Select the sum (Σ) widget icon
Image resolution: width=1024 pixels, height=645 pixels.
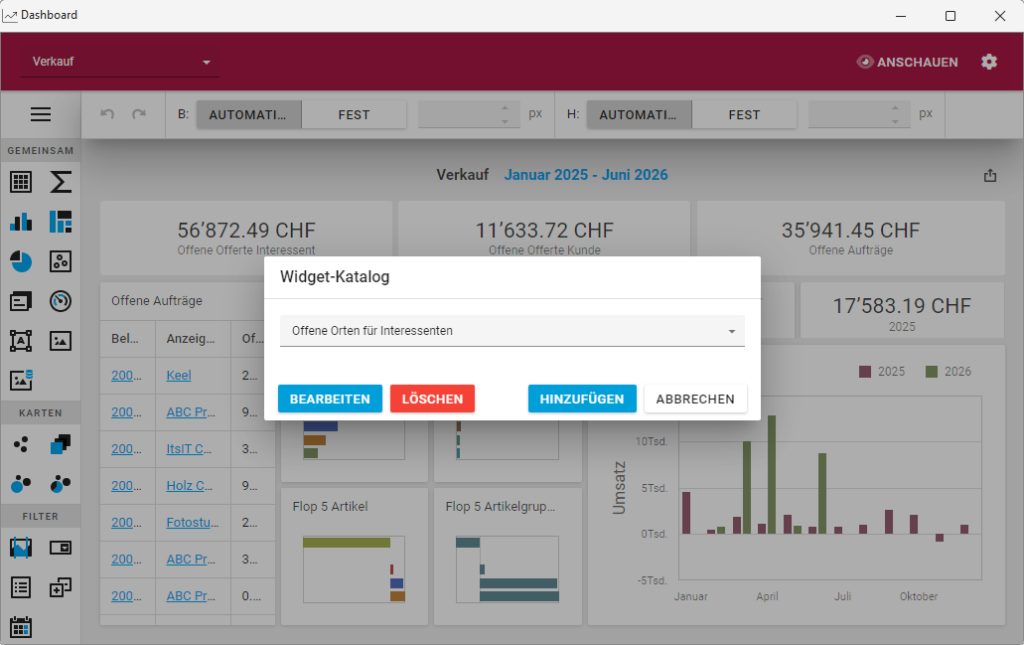pyautogui.click(x=60, y=182)
